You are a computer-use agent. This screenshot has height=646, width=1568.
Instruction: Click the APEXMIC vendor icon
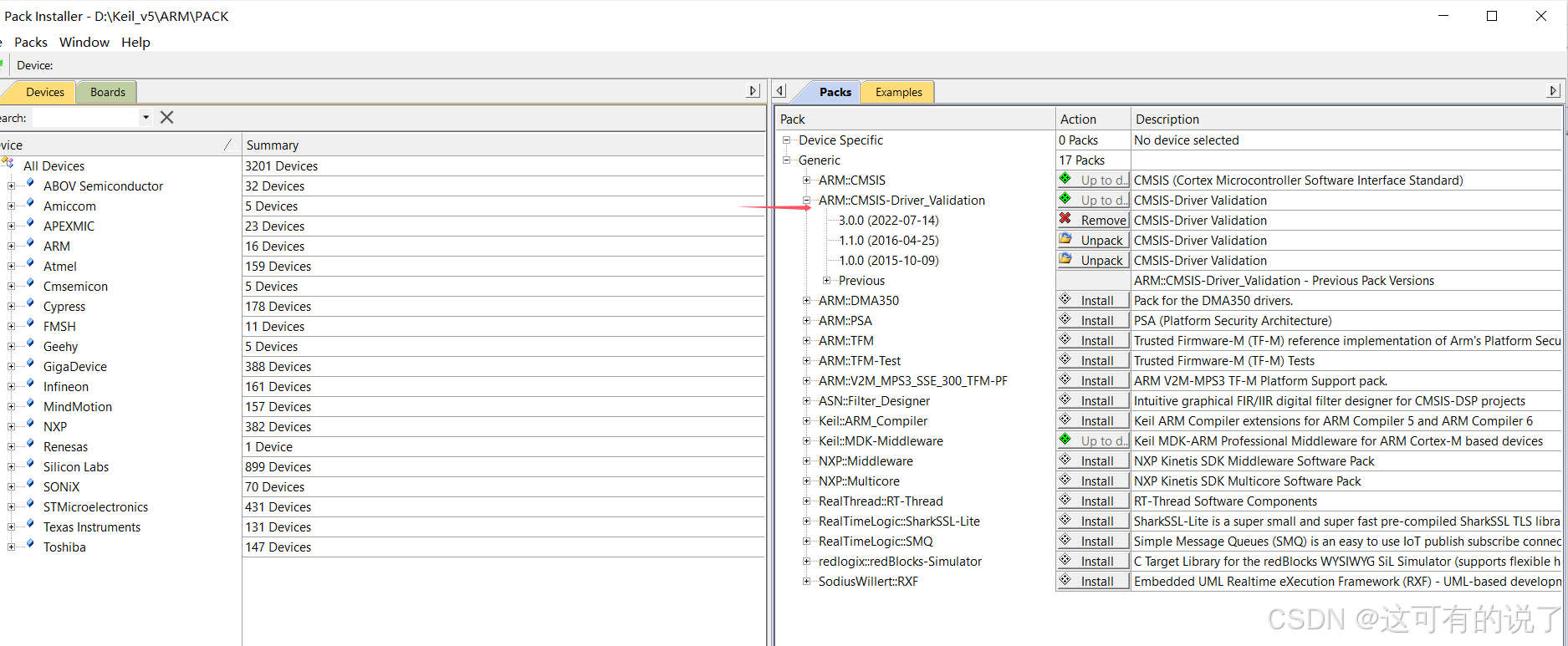[x=29, y=225]
